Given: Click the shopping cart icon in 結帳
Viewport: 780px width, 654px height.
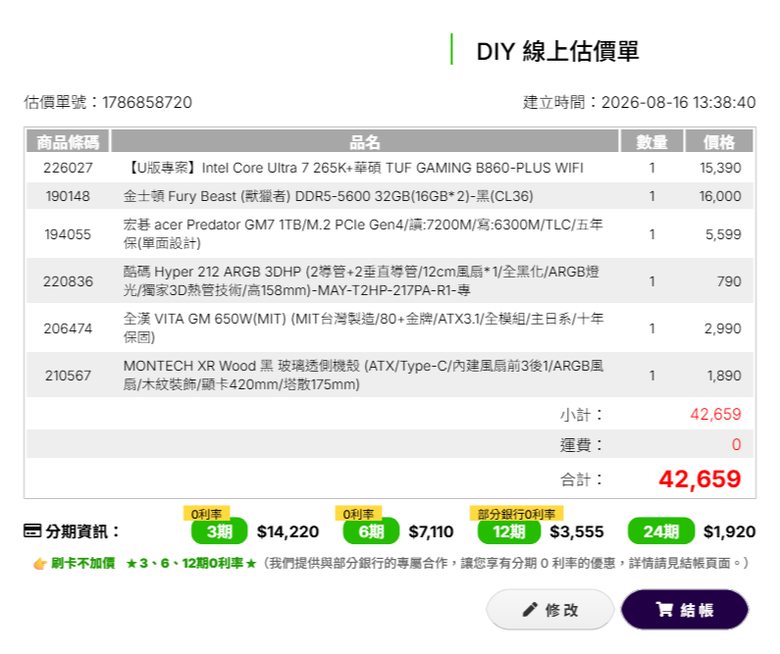Looking at the screenshot, I should coord(664,610).
